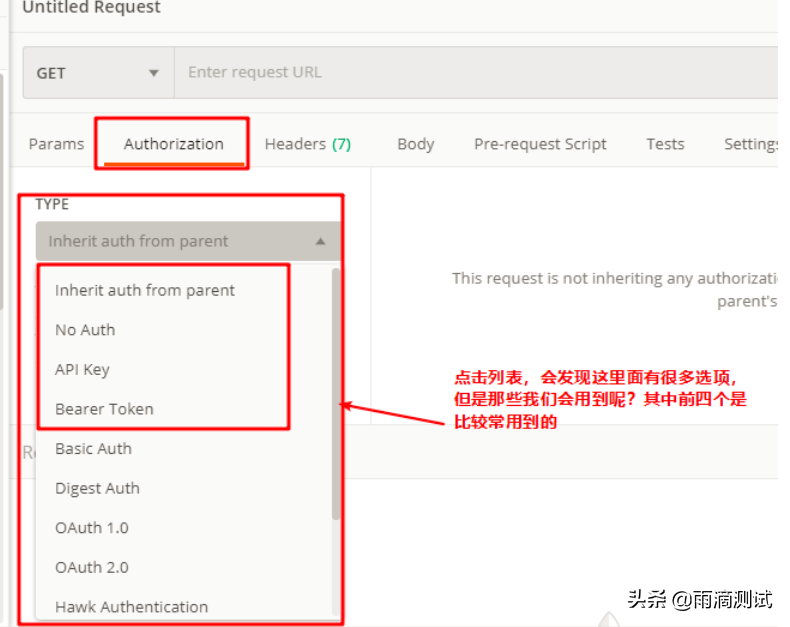
Task: Open the GET method dropdown
Action: tap(97, 73)
